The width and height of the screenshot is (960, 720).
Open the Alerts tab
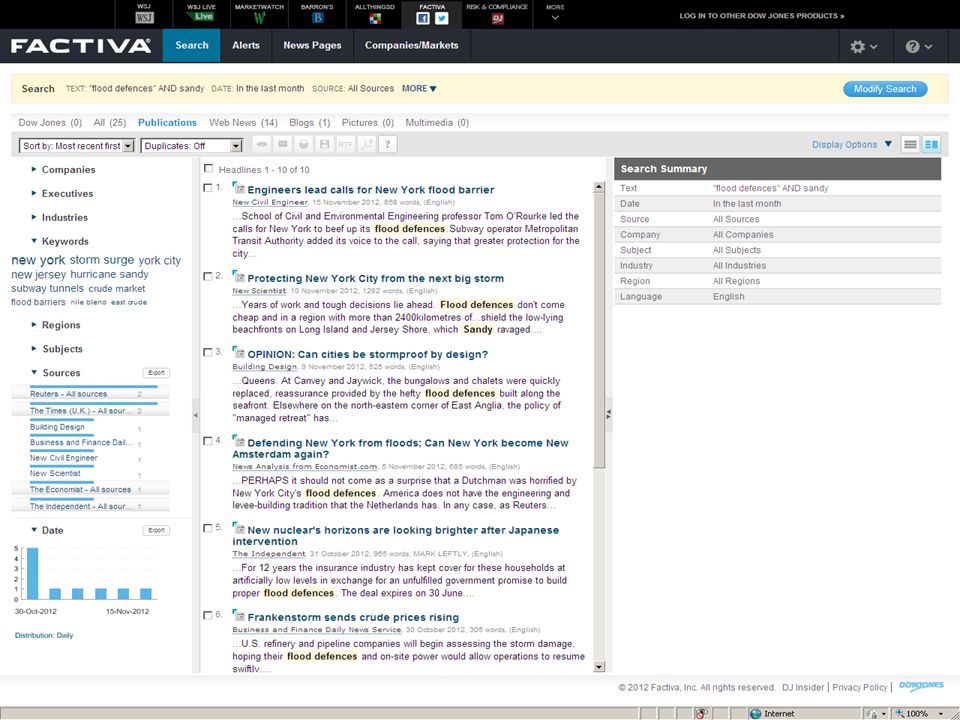pyautogui.click(x=246, y=45)
